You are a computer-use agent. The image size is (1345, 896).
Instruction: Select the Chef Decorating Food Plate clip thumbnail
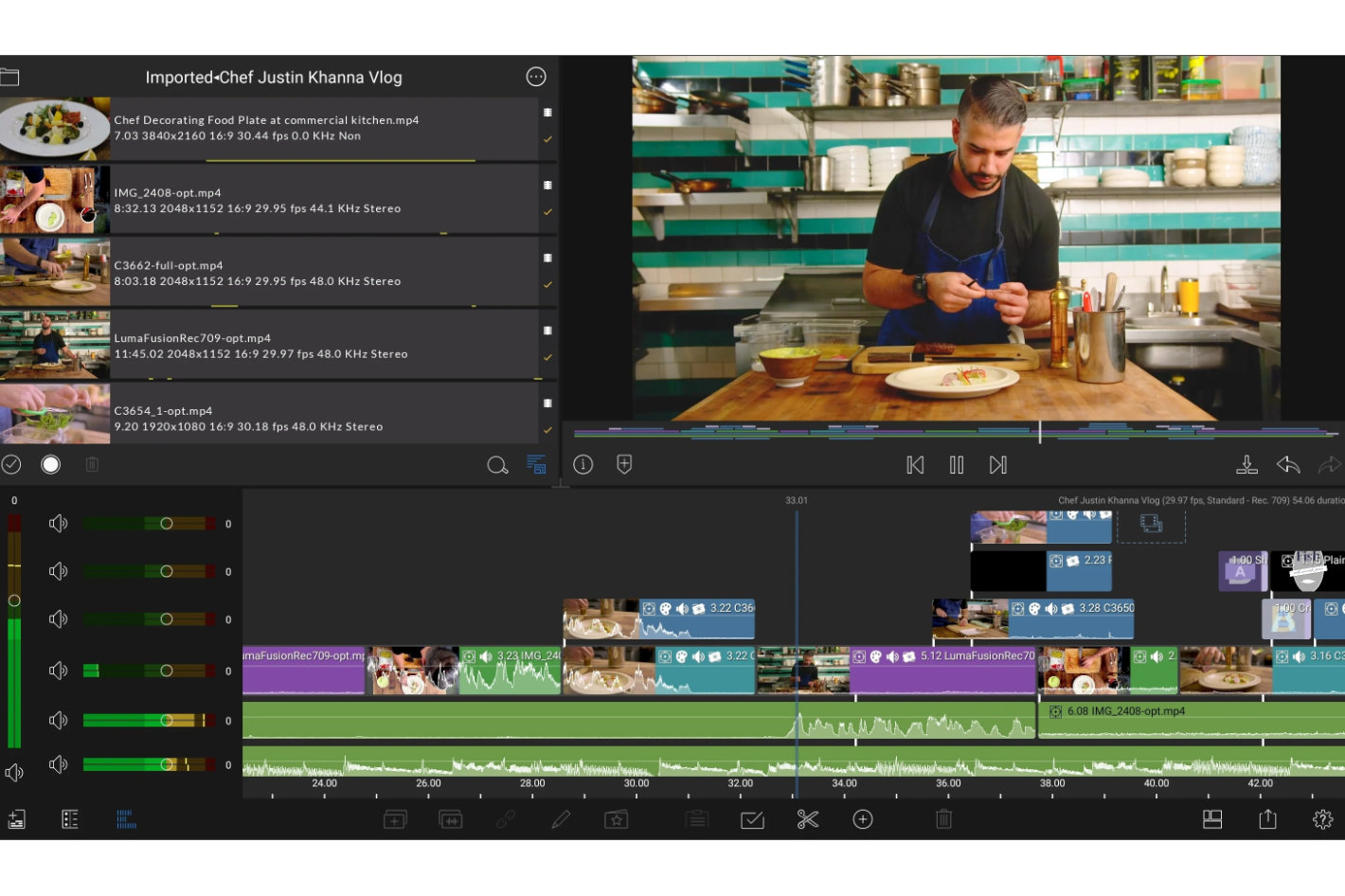[x=55, y=128]
